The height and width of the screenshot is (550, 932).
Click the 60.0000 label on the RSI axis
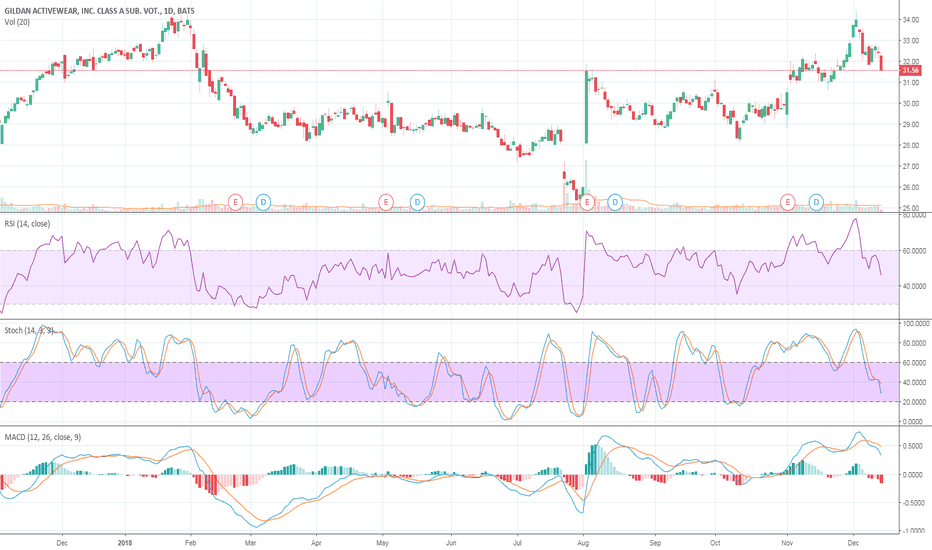pos(914,251)
